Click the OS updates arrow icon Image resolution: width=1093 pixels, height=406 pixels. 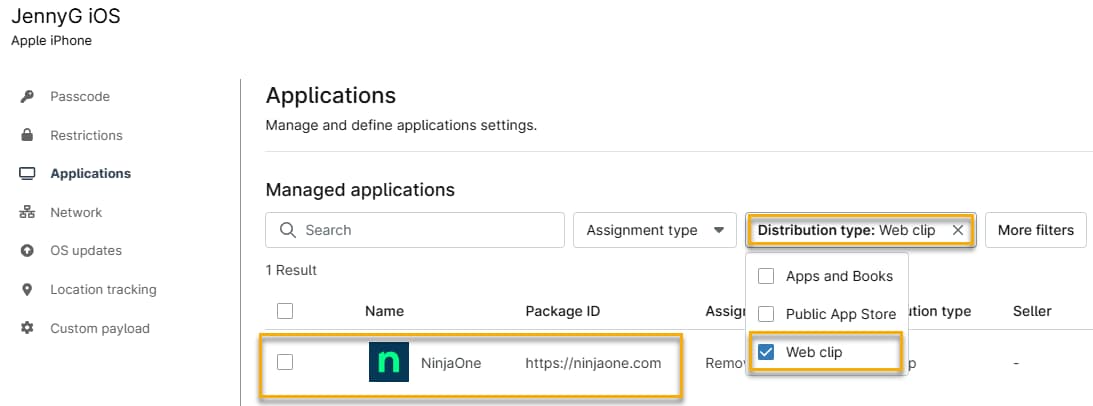point(27,251)
